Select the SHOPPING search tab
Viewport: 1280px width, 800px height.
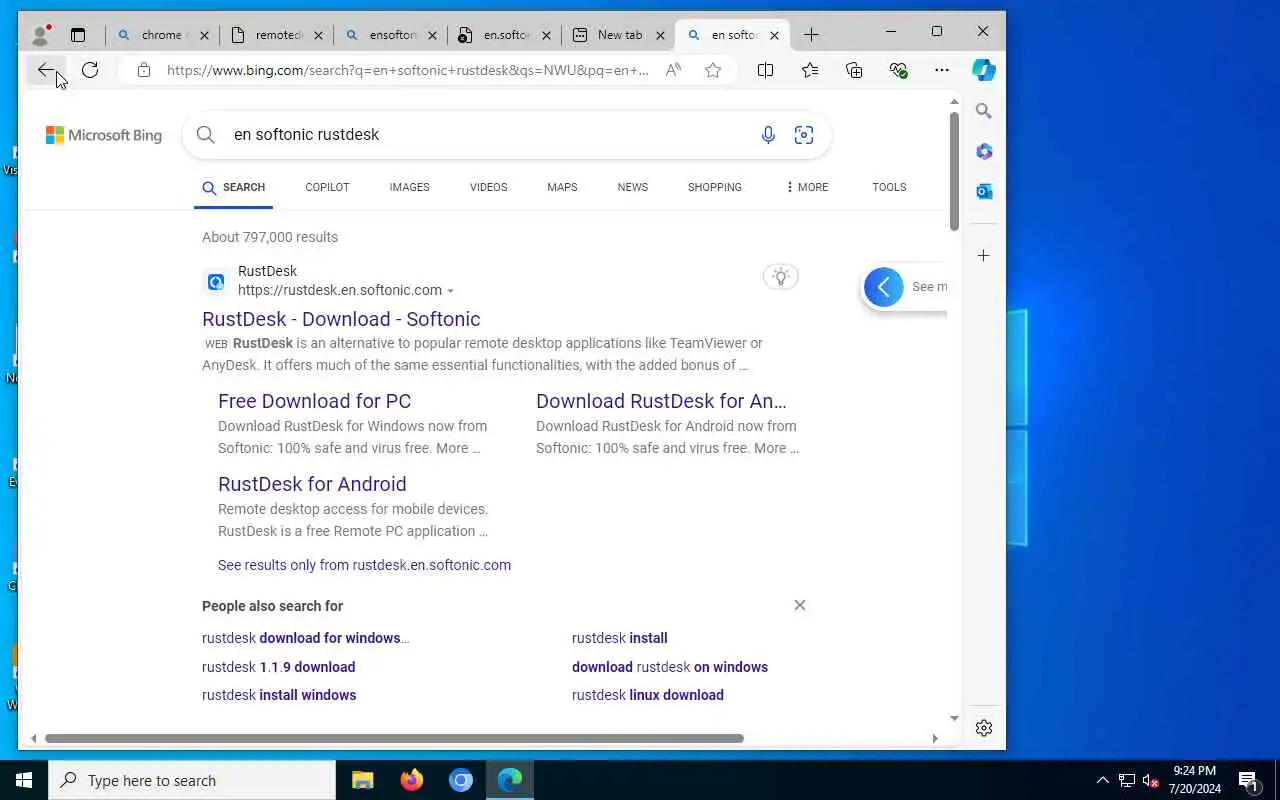[714, 187]
